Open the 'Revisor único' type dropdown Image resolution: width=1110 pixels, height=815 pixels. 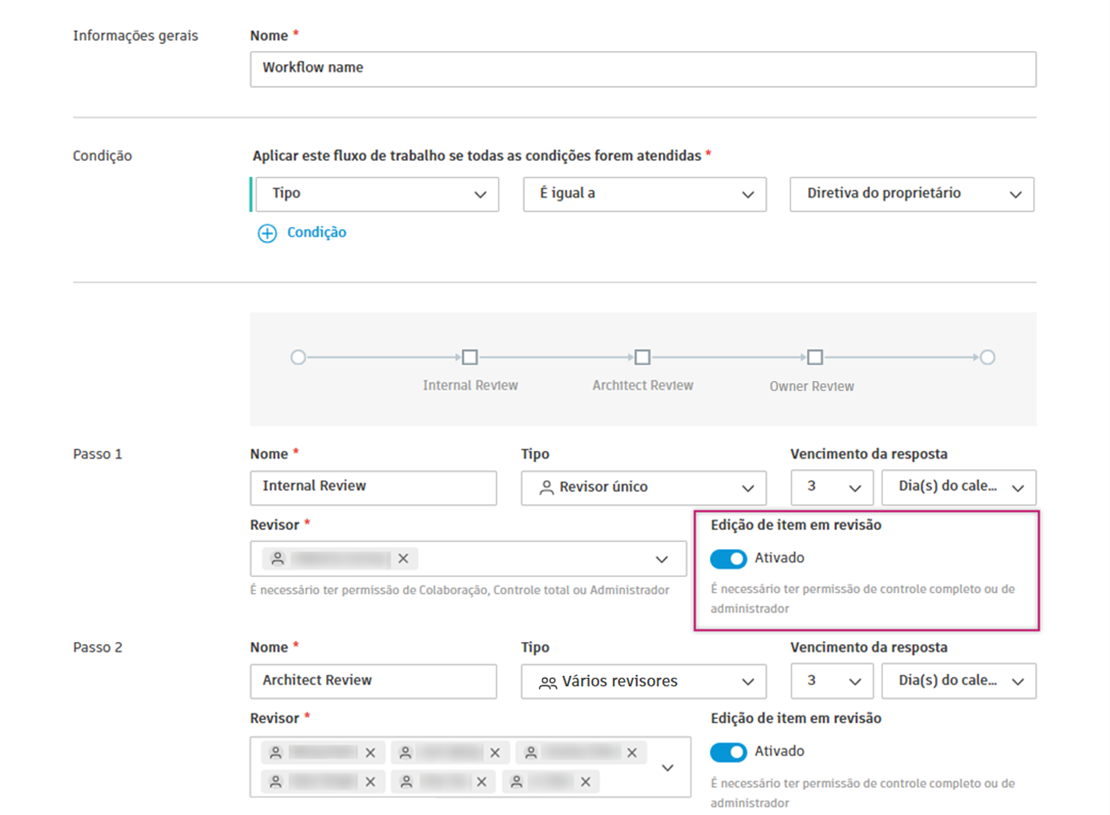(644, 487)
